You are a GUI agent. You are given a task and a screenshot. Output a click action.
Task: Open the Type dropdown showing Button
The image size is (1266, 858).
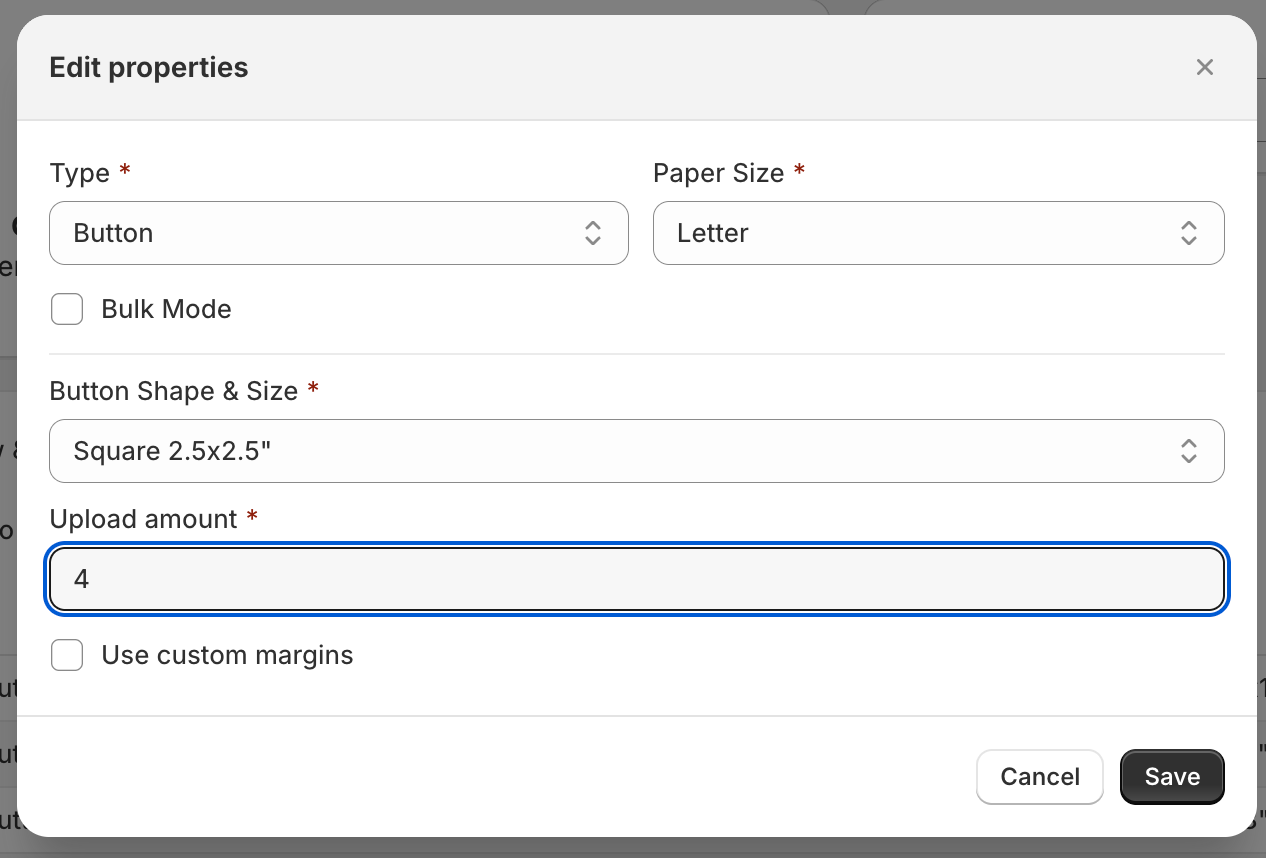tap(320, 233)
